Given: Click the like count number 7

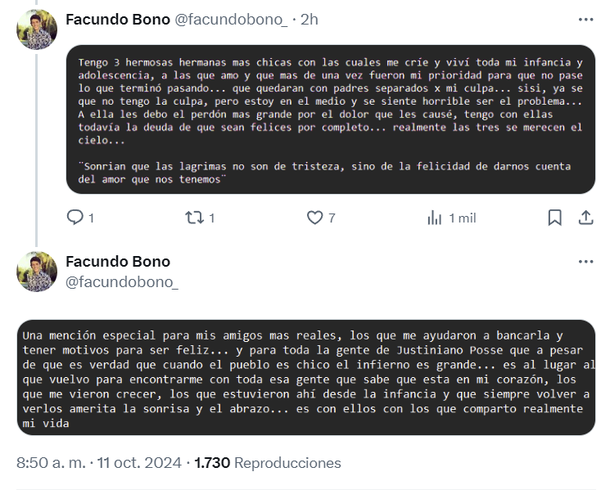Looking at the screenshot, I should coord(332,217).
